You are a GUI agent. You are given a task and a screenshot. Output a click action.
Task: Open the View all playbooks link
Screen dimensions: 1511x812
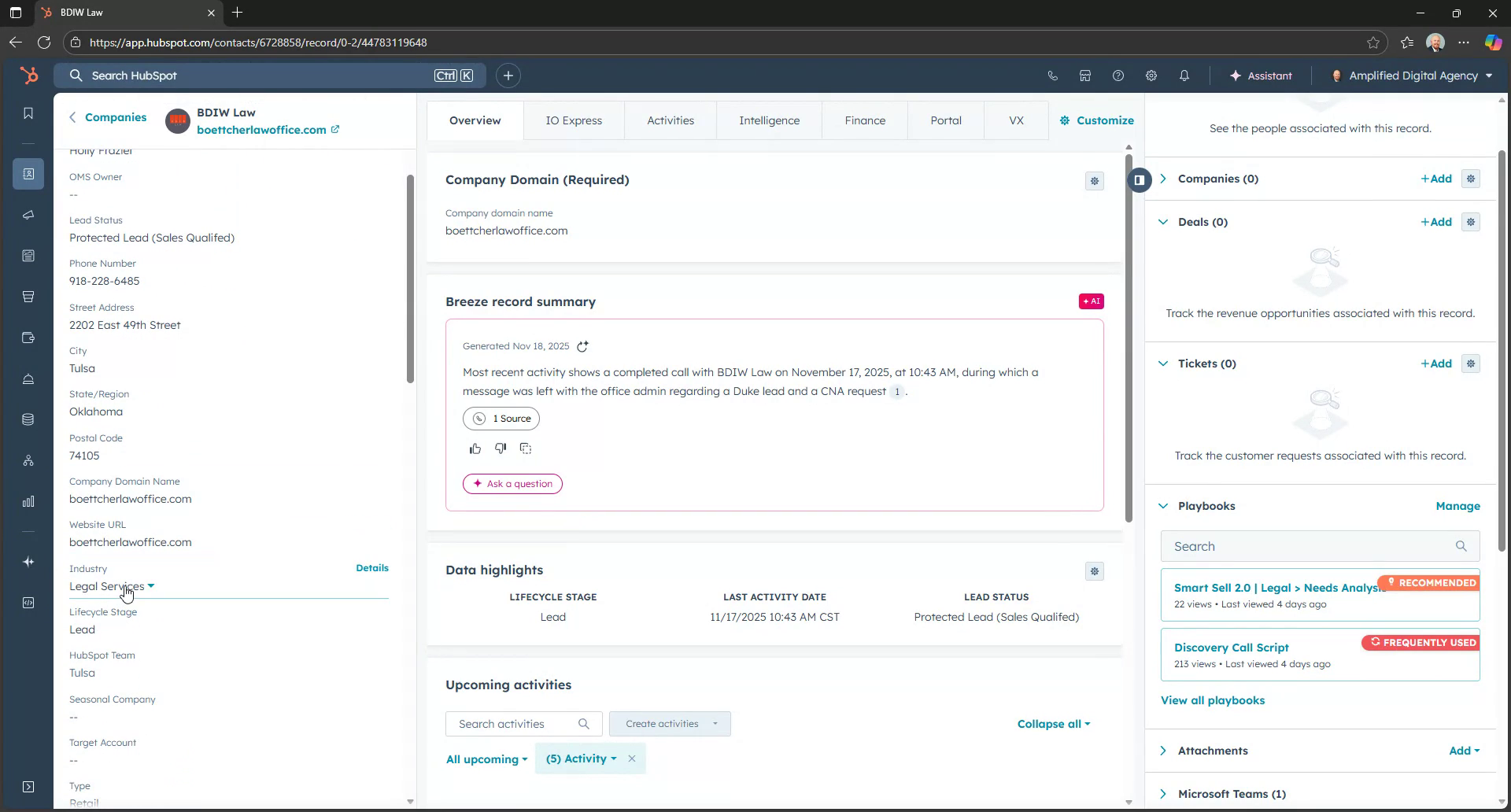pyautogui.click(x=1213, y=699)
